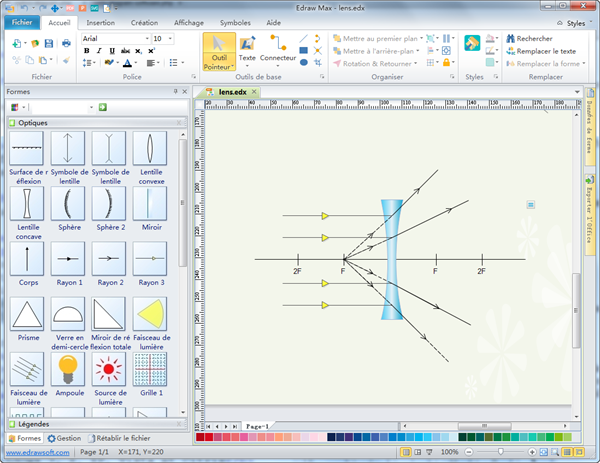
Task: Open the font size dropdown
Action: (x=171, y=38)
